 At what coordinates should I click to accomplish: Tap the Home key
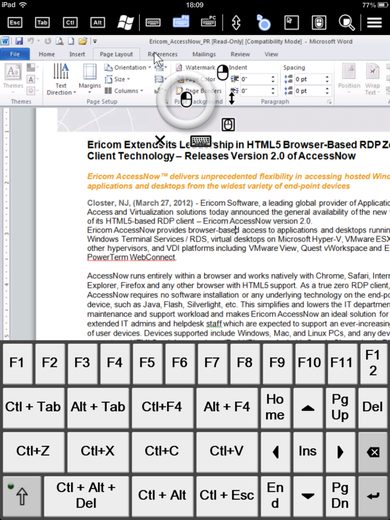click(275, 407)
